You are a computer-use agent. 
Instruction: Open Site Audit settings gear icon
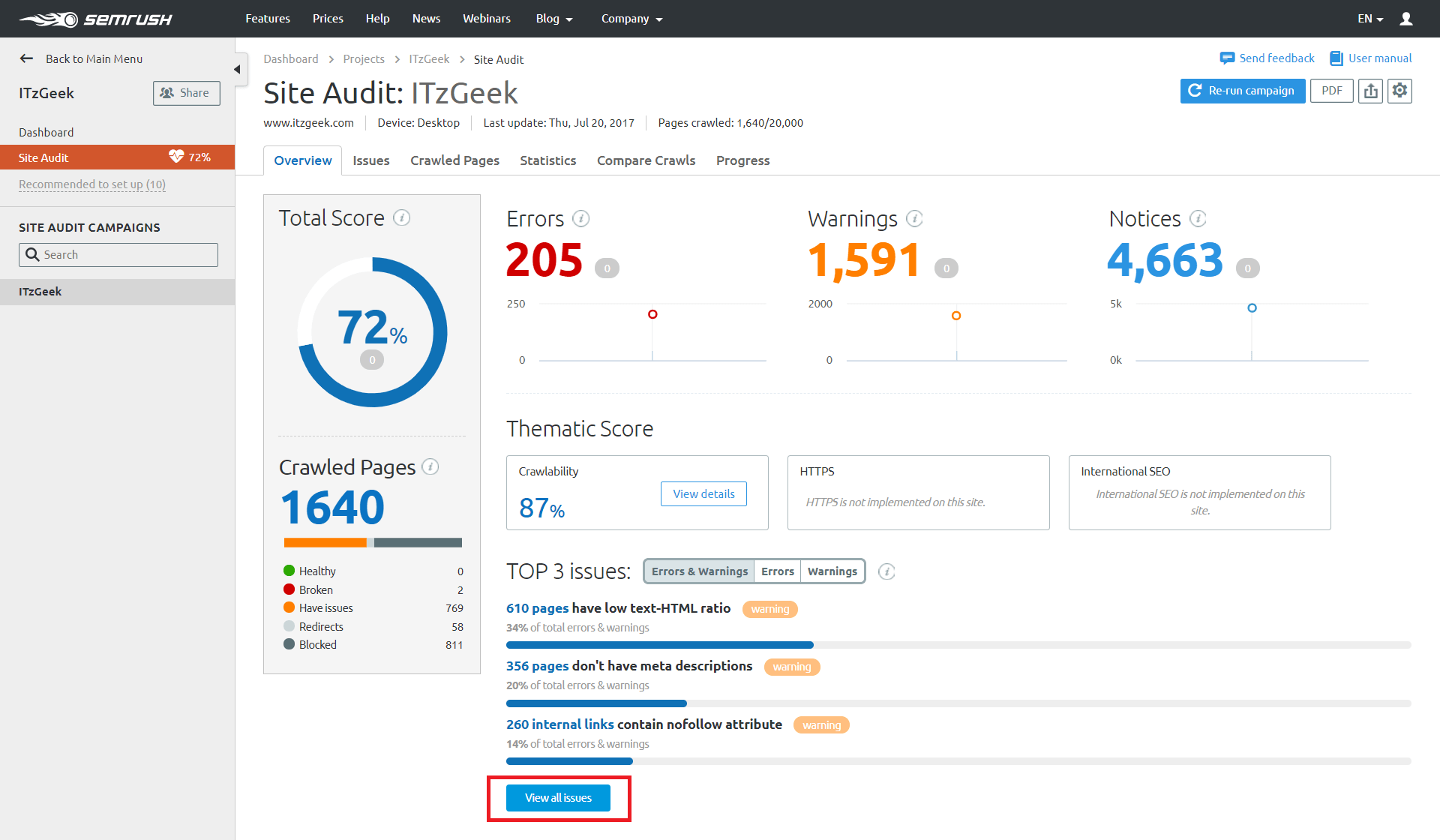tap(1399, 91)
